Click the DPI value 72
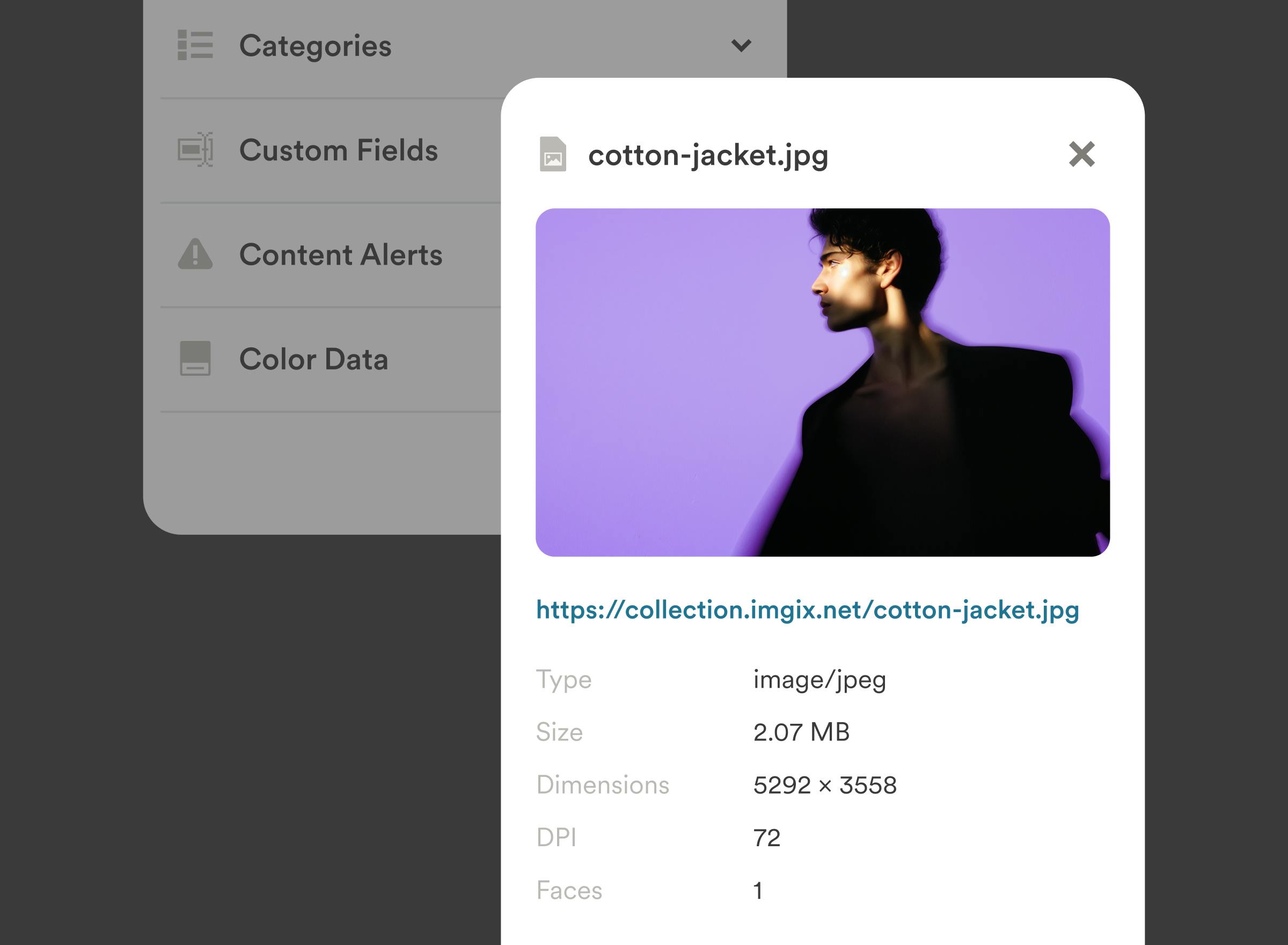The width and height of the screenshot is (1288, 945). pos(766,838)
